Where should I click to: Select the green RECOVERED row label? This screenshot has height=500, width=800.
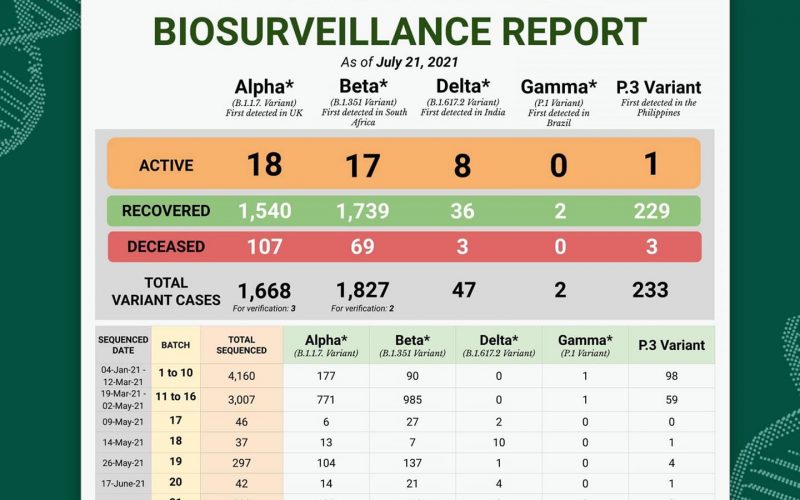166,211
